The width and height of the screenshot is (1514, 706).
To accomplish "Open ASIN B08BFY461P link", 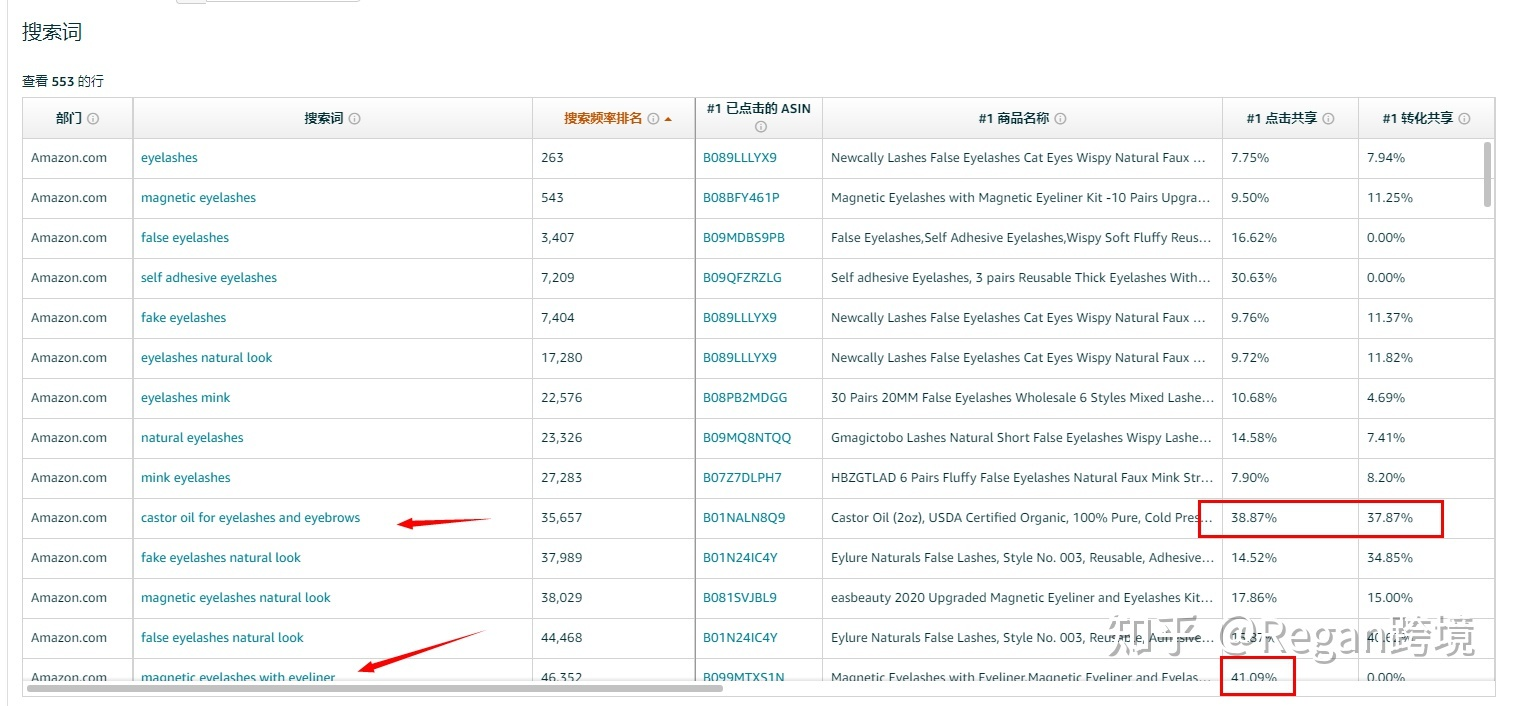I will coord(741,198).
